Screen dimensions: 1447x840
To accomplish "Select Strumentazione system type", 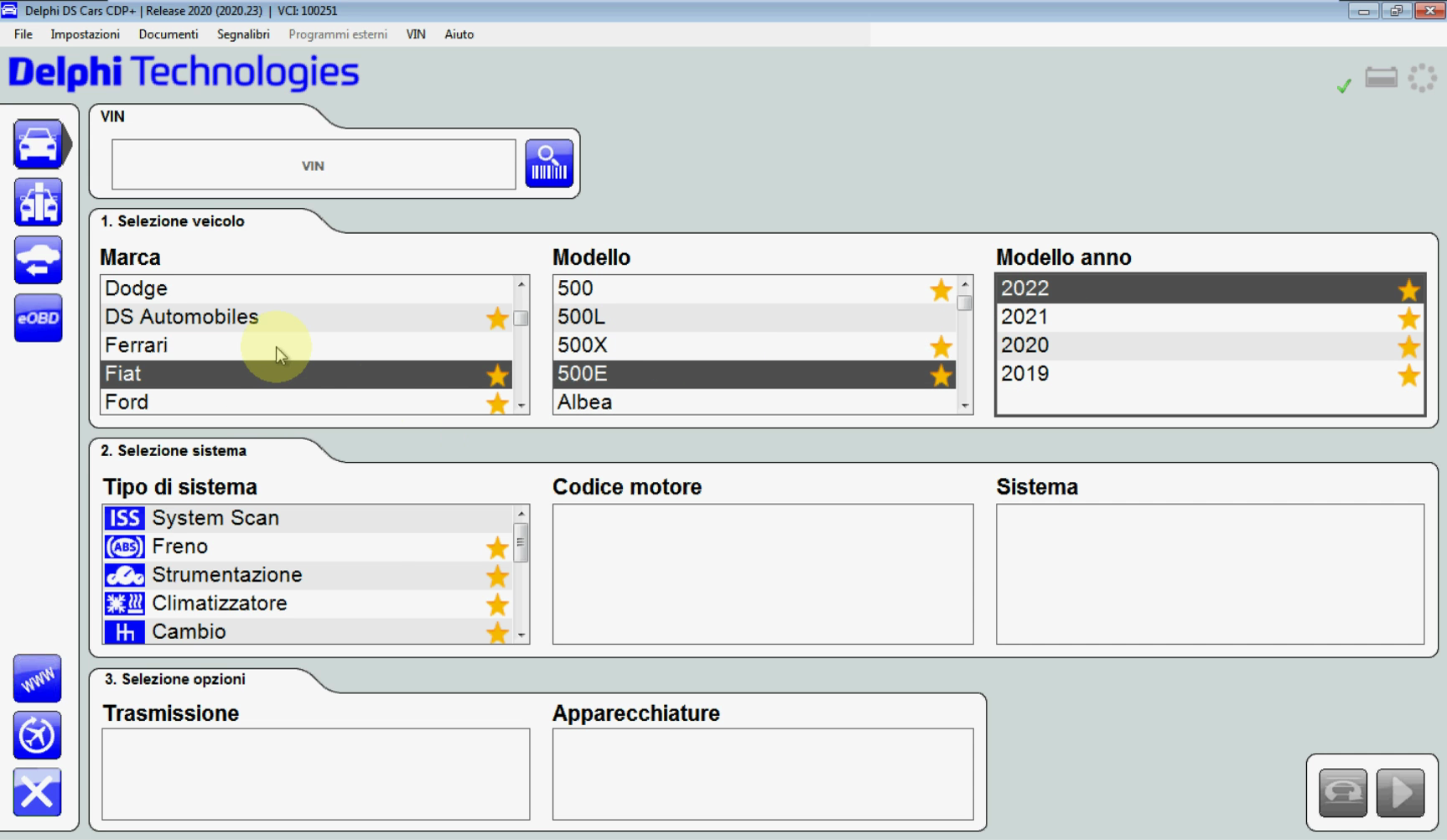I will pyautogui.click(x=308, y=575).
